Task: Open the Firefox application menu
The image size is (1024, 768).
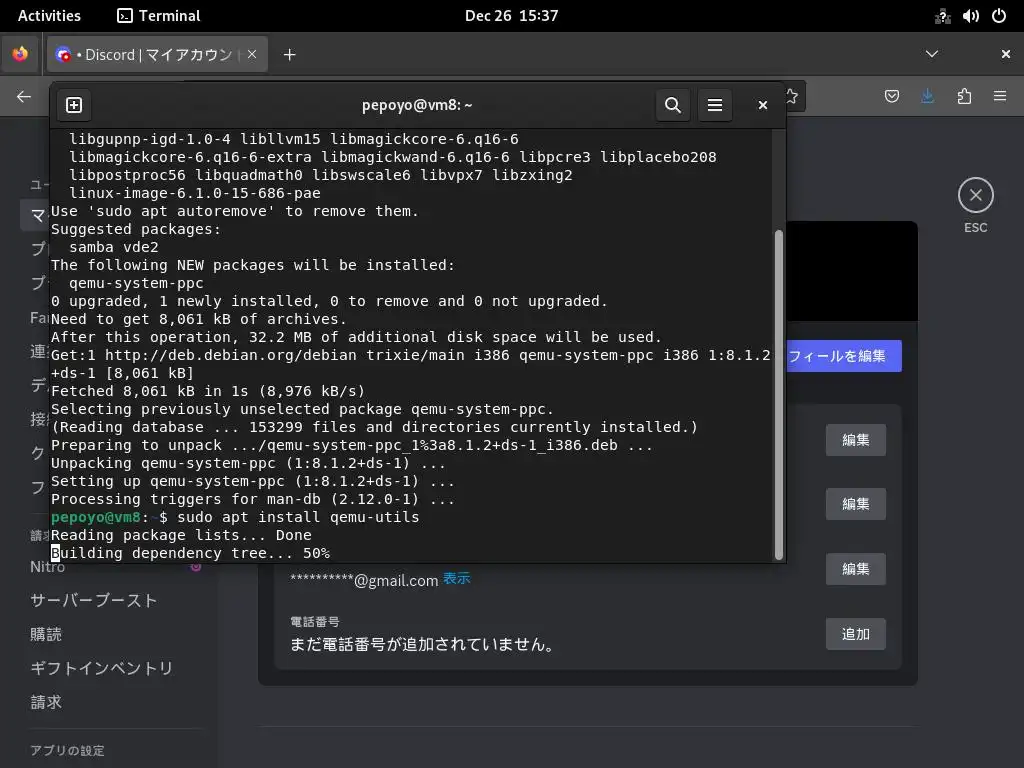Action: pyautogui.click(x=1000, y=97)
